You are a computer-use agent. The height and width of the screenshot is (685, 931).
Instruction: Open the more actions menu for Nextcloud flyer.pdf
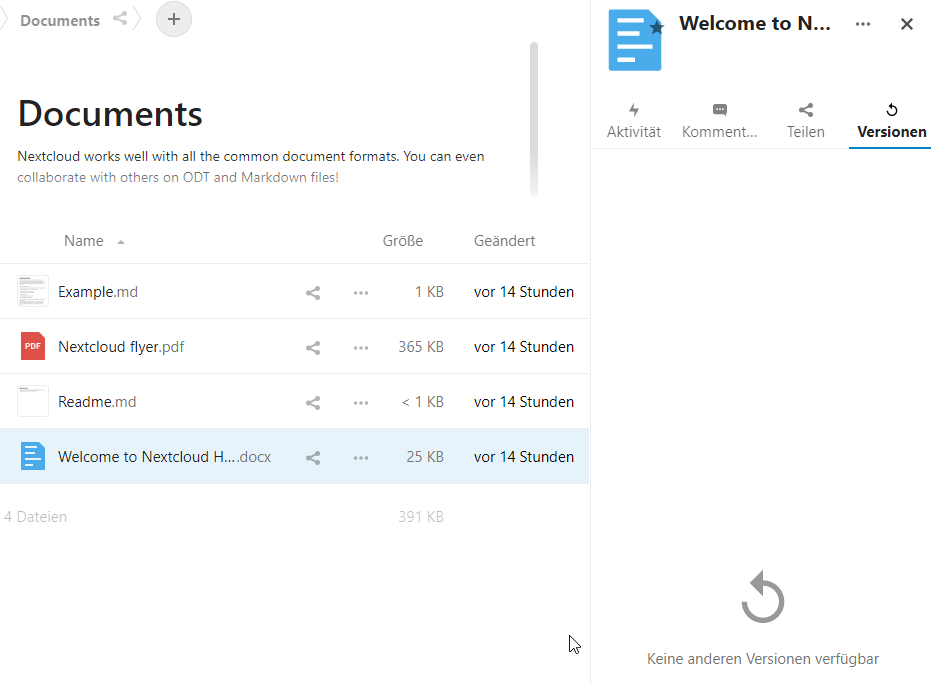[x=361, y=348]
